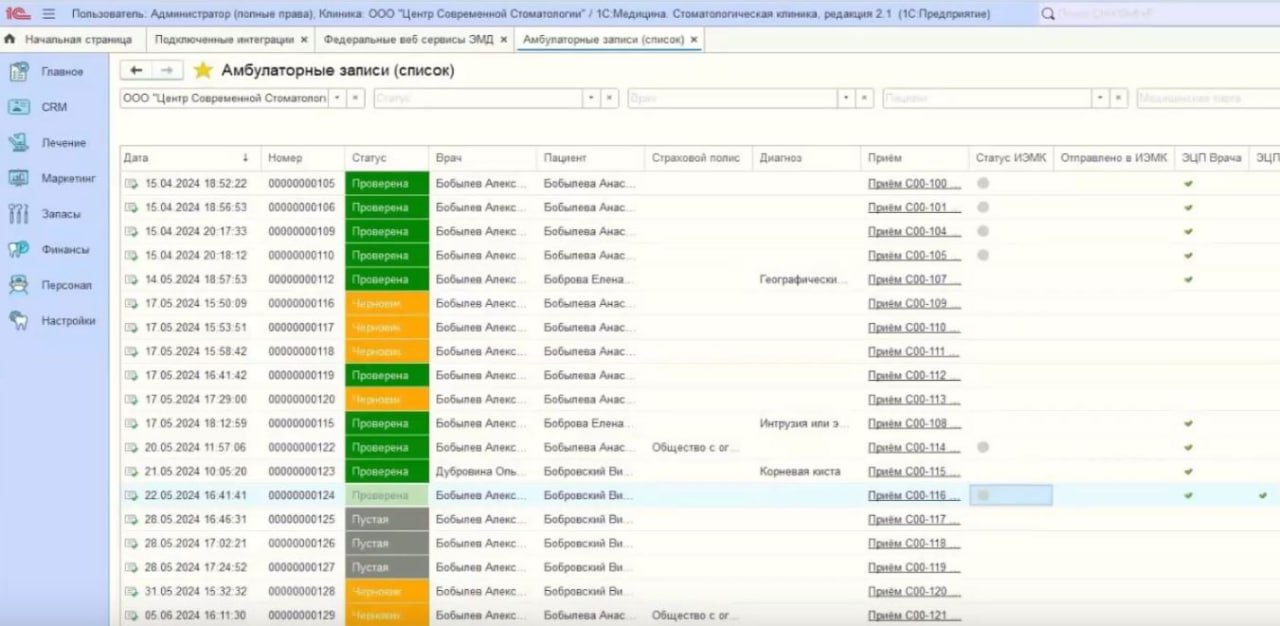Expand the Статус filter dropdown

coord(592,98)
